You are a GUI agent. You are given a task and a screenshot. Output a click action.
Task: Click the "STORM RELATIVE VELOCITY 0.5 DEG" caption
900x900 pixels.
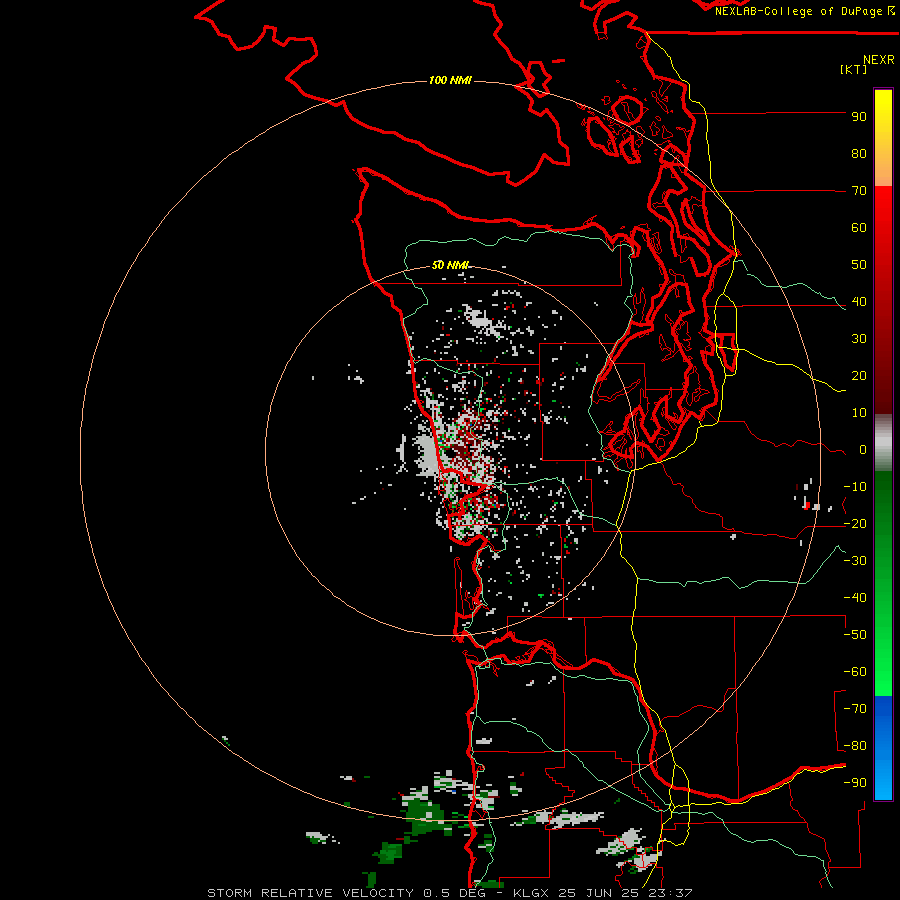point(346,893)
